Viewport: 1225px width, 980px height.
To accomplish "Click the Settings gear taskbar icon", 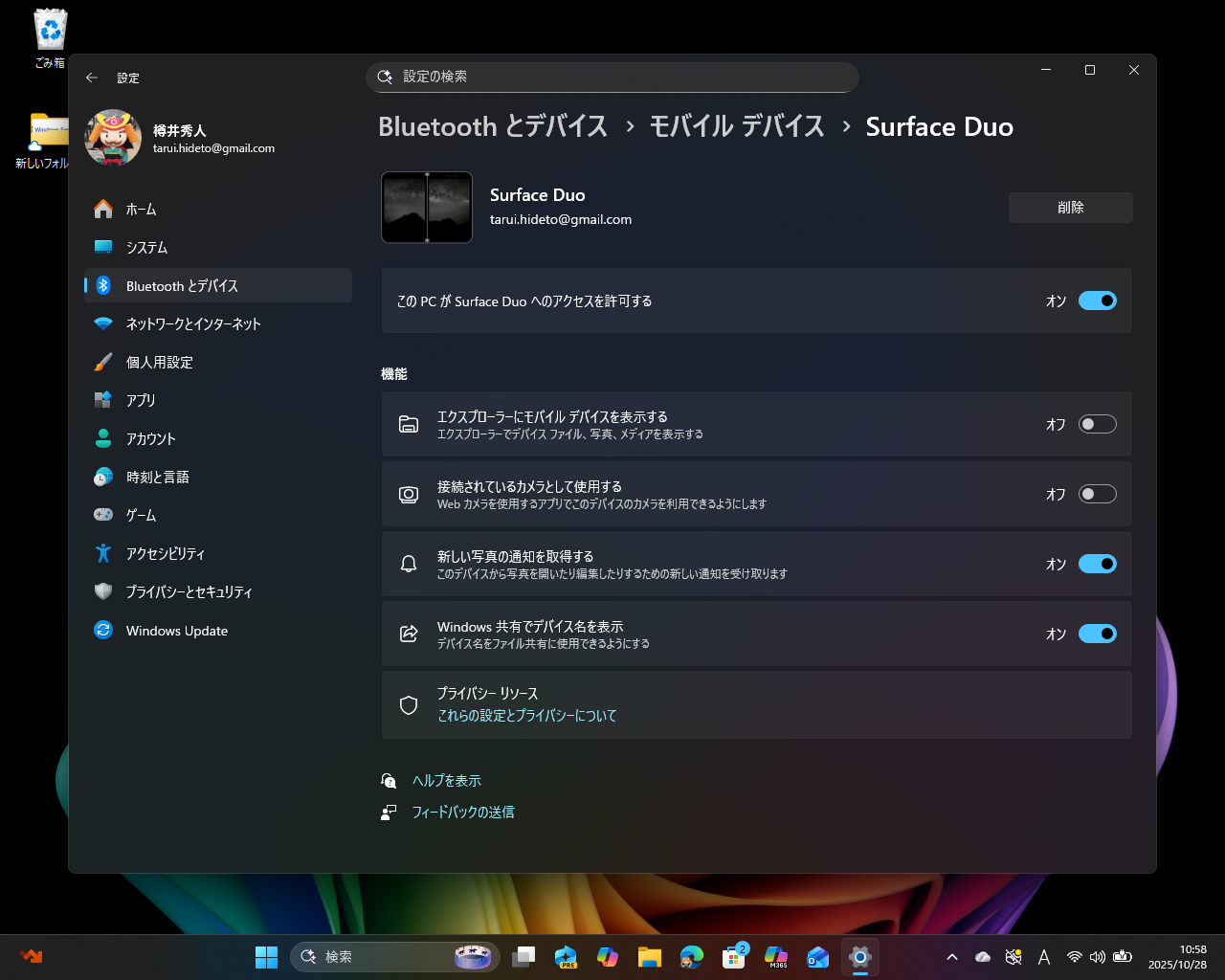I will [x=860, y=957].
